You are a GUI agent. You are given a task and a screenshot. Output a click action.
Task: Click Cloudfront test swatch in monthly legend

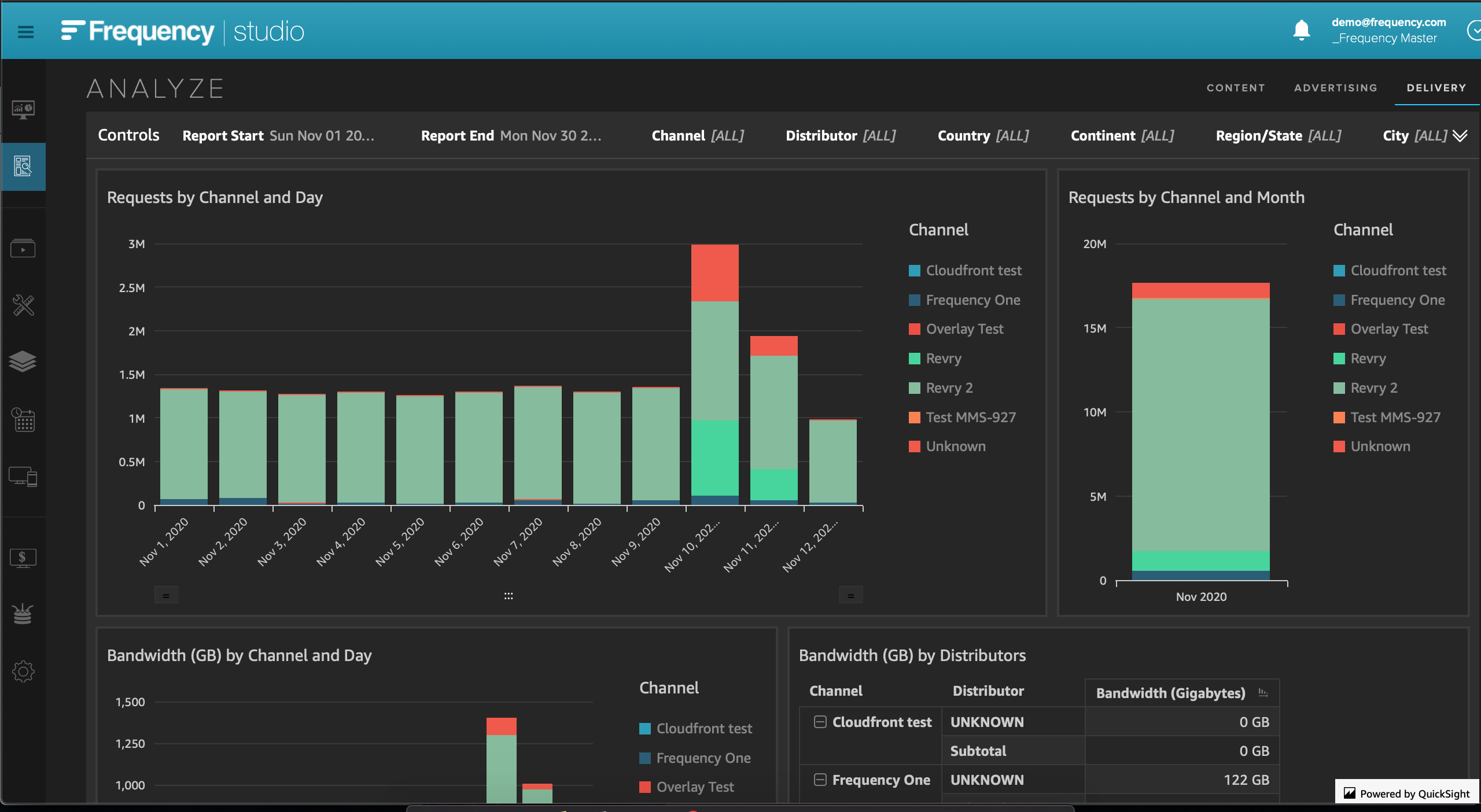(1339, 271)
